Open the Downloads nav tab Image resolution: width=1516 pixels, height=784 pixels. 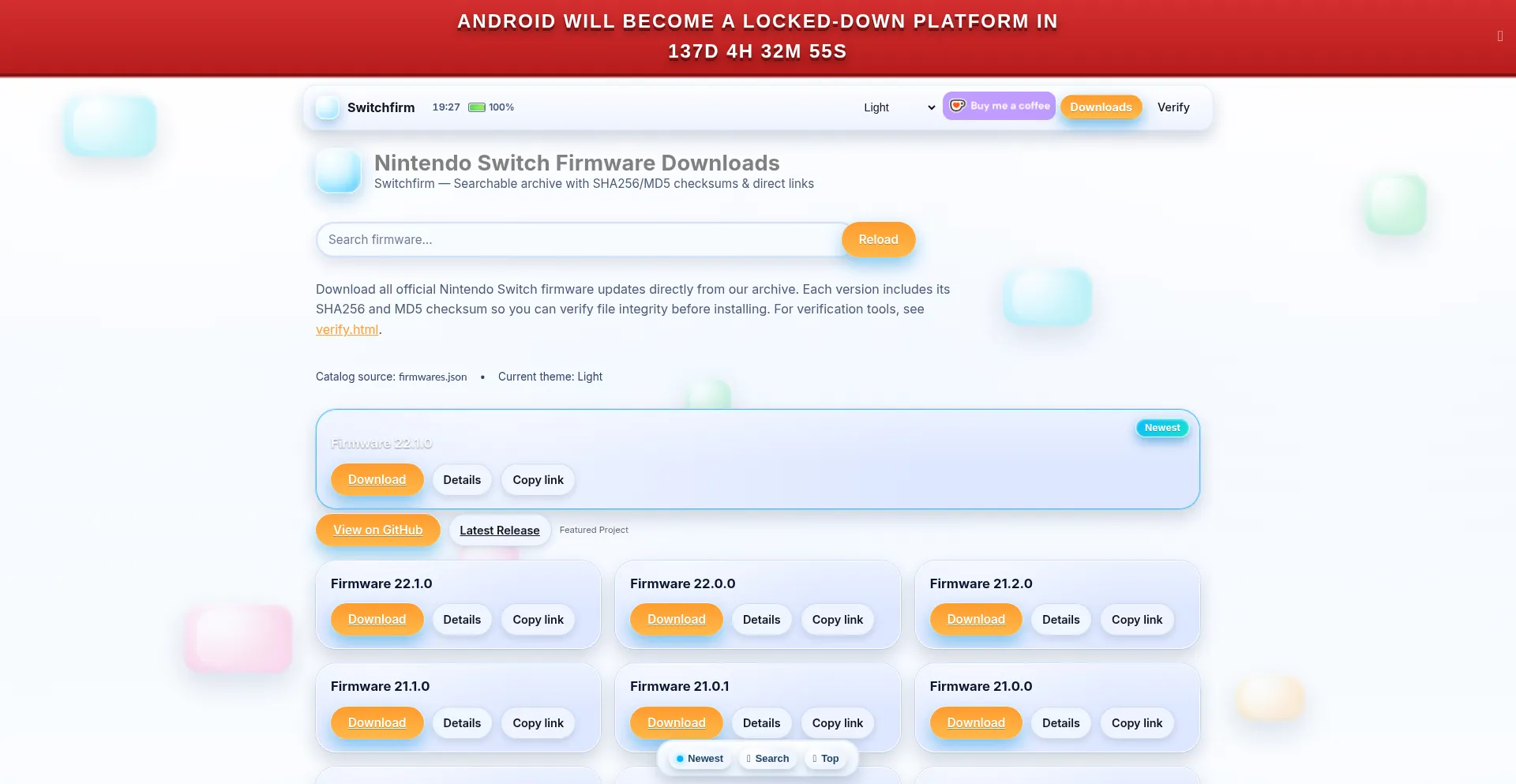tap(1101, 107)
